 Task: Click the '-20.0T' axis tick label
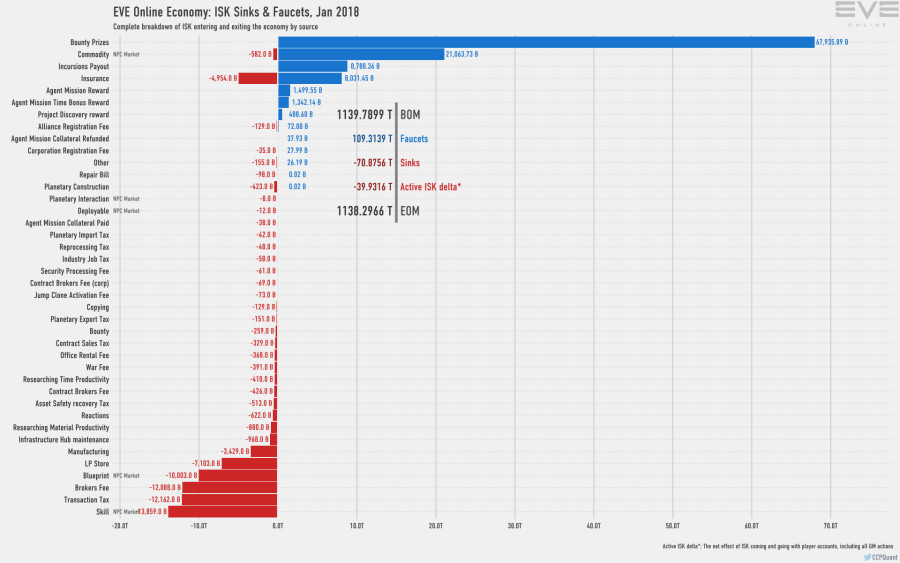tap(120, 526)
